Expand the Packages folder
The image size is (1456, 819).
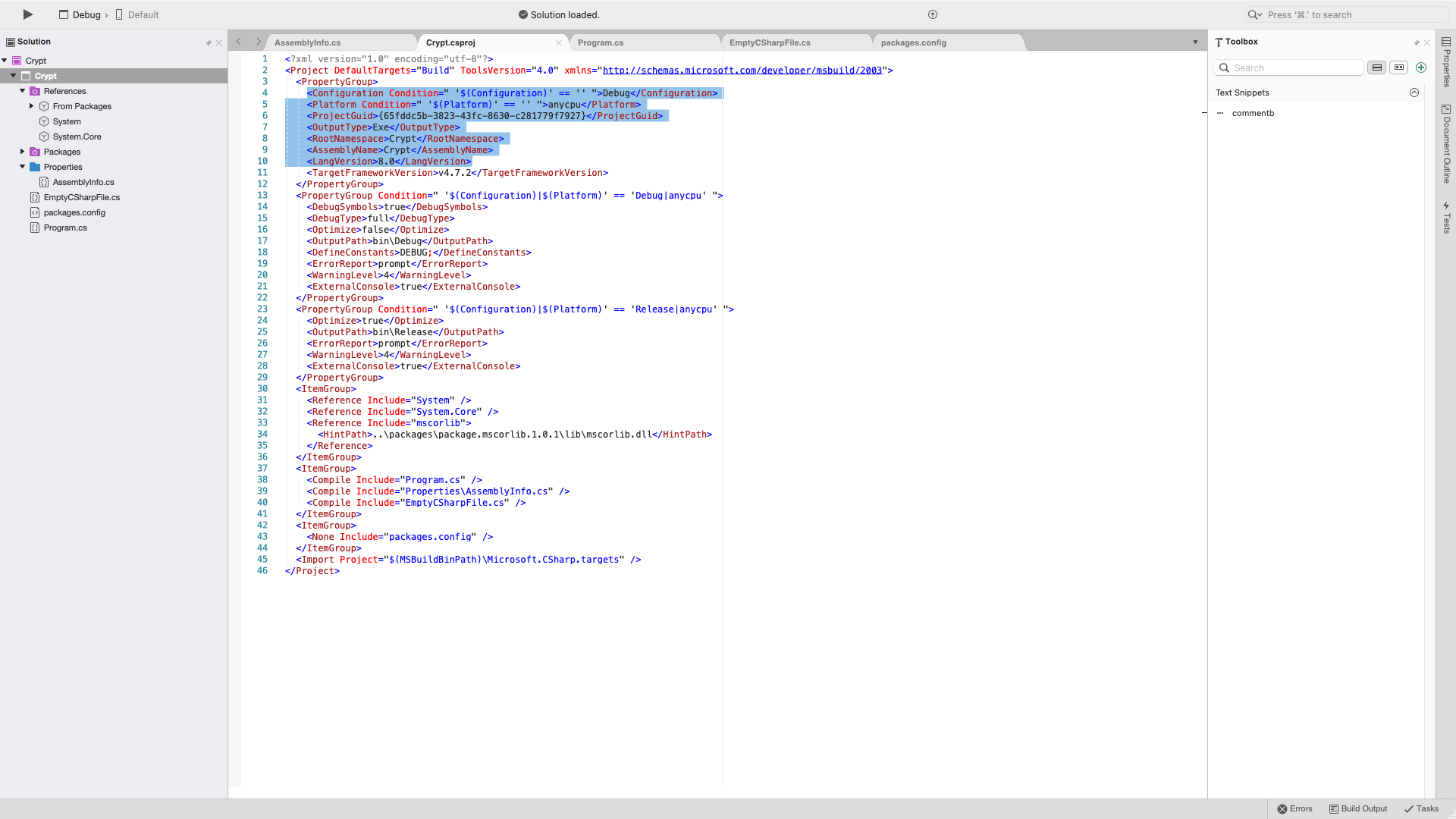click(23, 152)
